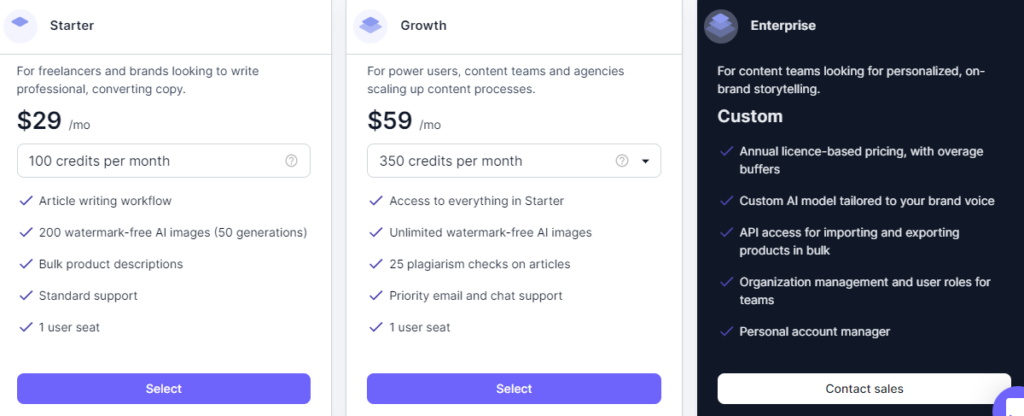Click the Enterprise plan stacked-layers icon
The width and height of the screenshot is (1024, 416).
pos(721,25)
